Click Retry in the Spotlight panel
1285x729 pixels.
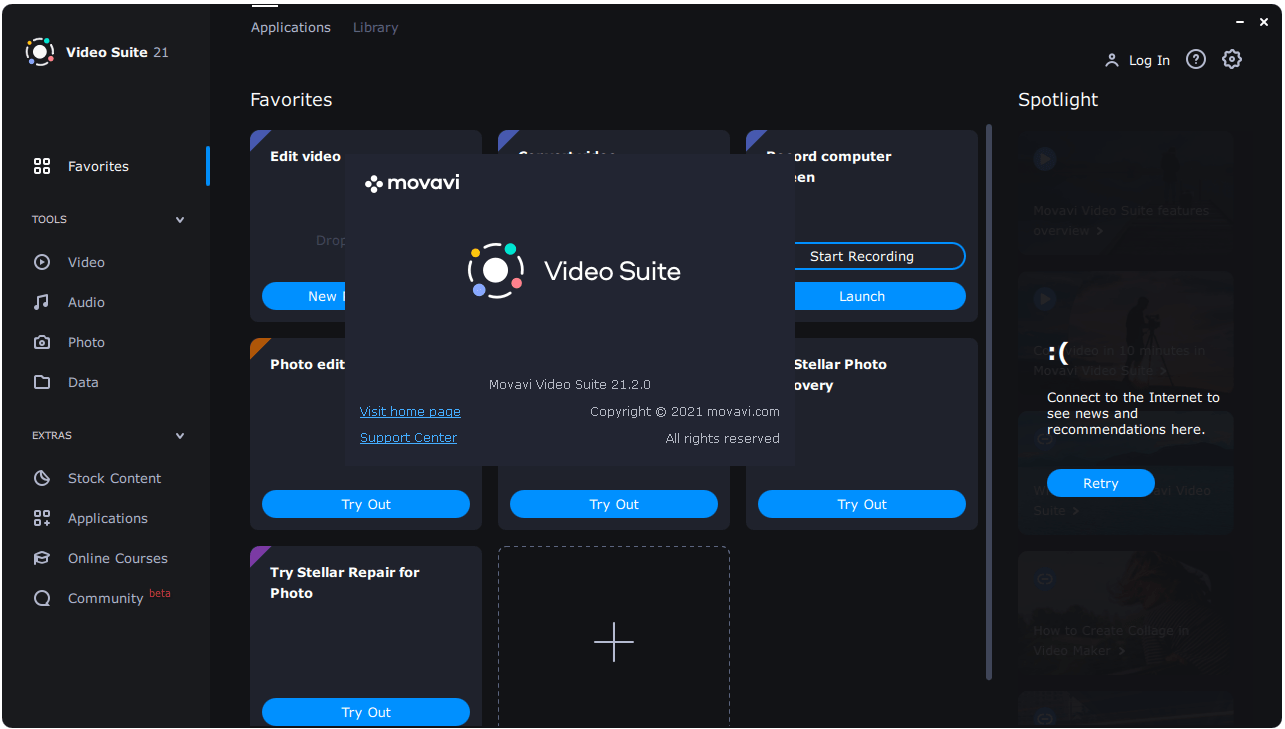(x=1101, y=483)
